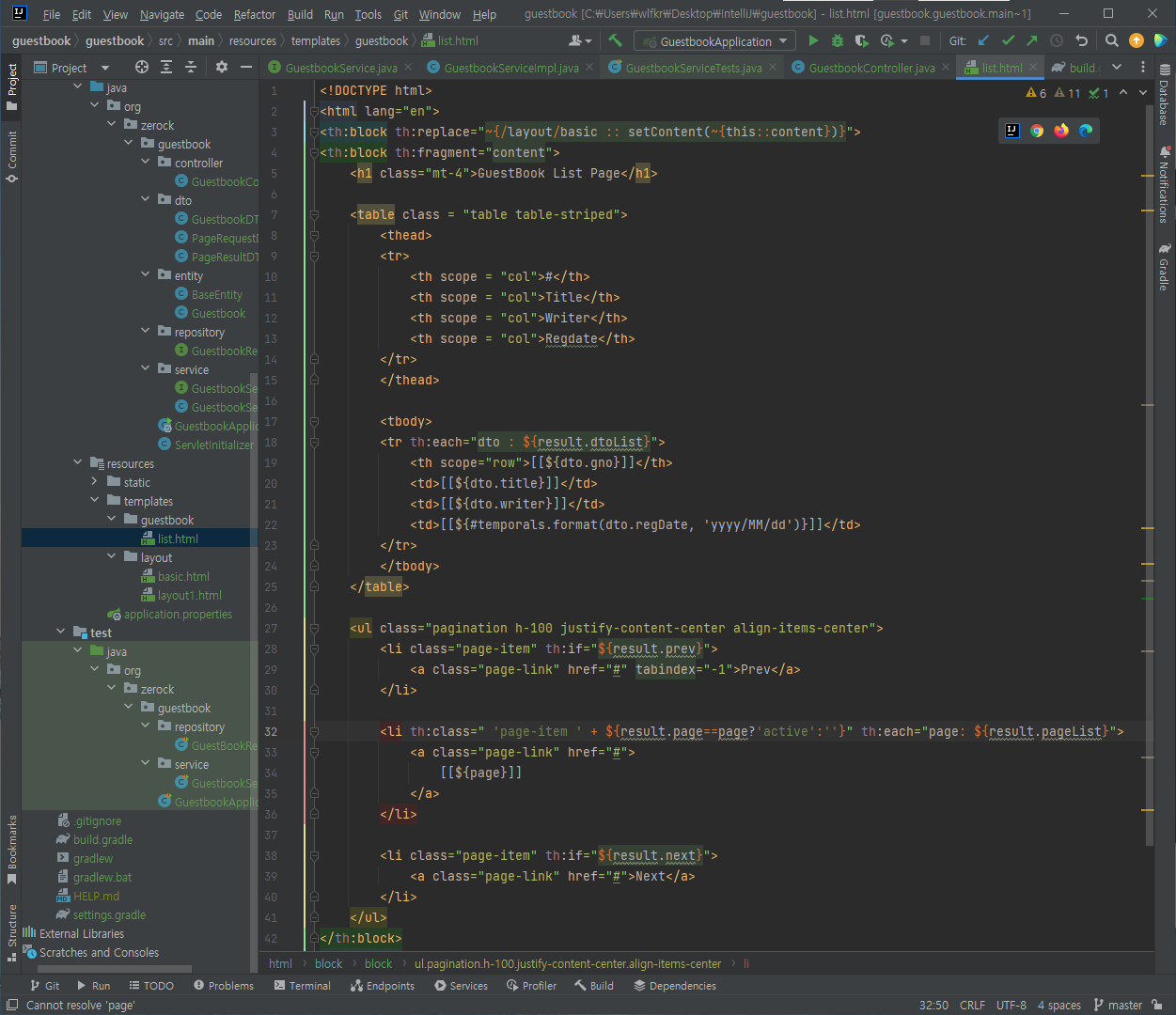Open preview in Firefox browser icon
This screenshot has height=1015, width=1176.
(1061, 131)
